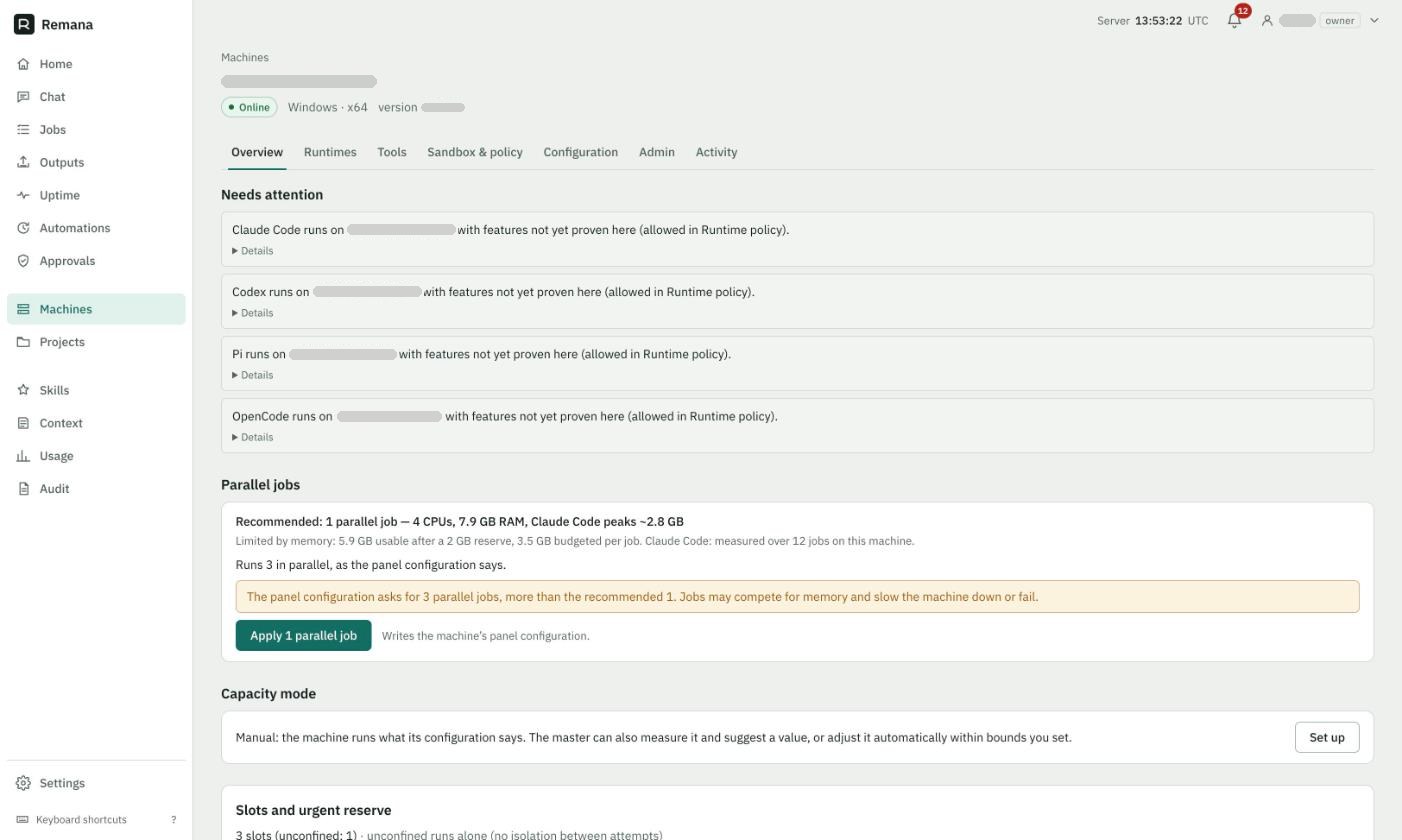Click the Jobs list icon
Image resolution: width=1402 pixels, height=840 pixels.
click(x=23, y=130)
